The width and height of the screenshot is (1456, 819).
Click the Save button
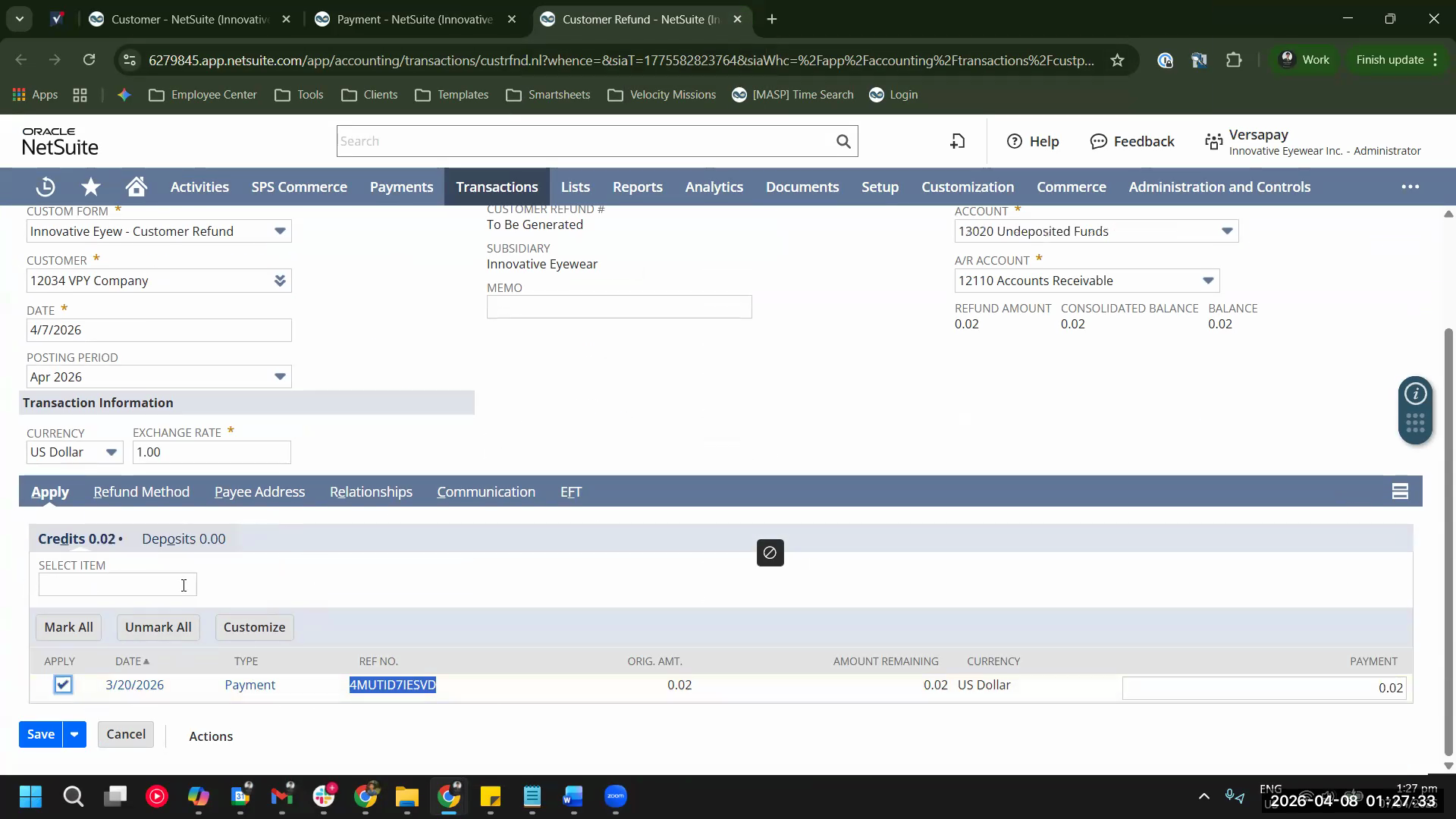41,734
